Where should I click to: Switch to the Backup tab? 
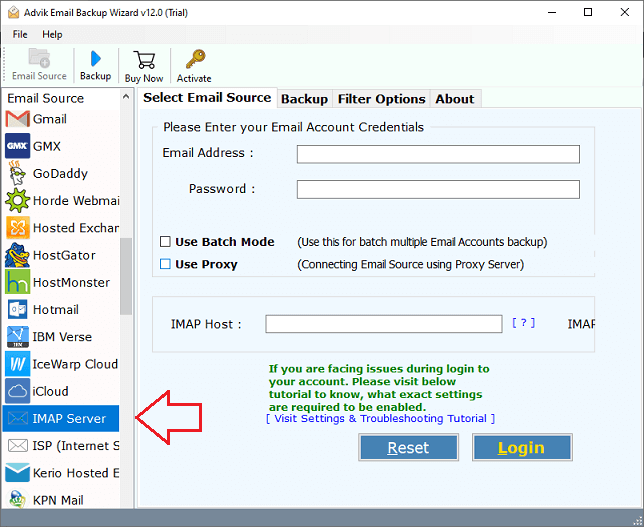click(x=304, y=99)
